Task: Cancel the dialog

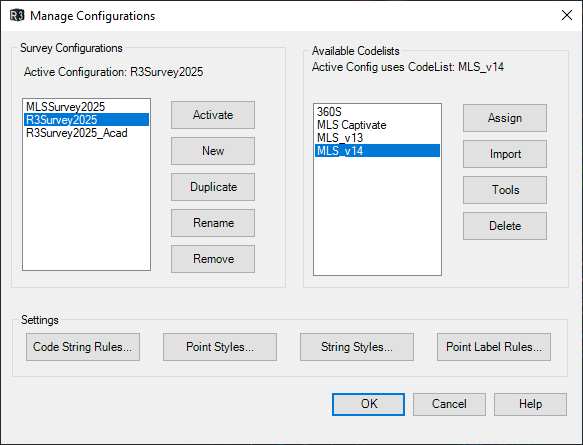Action: 449,404
